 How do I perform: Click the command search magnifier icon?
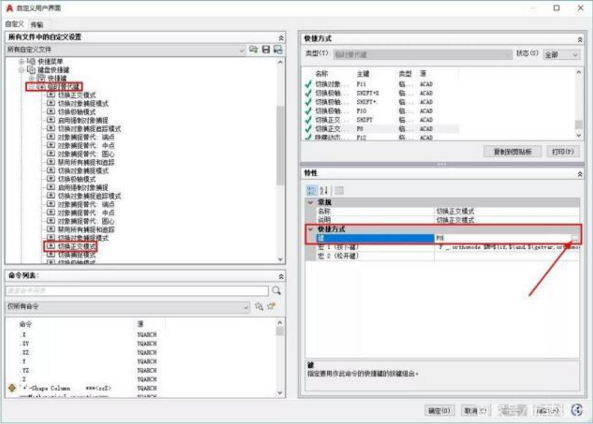coord(276,290)
